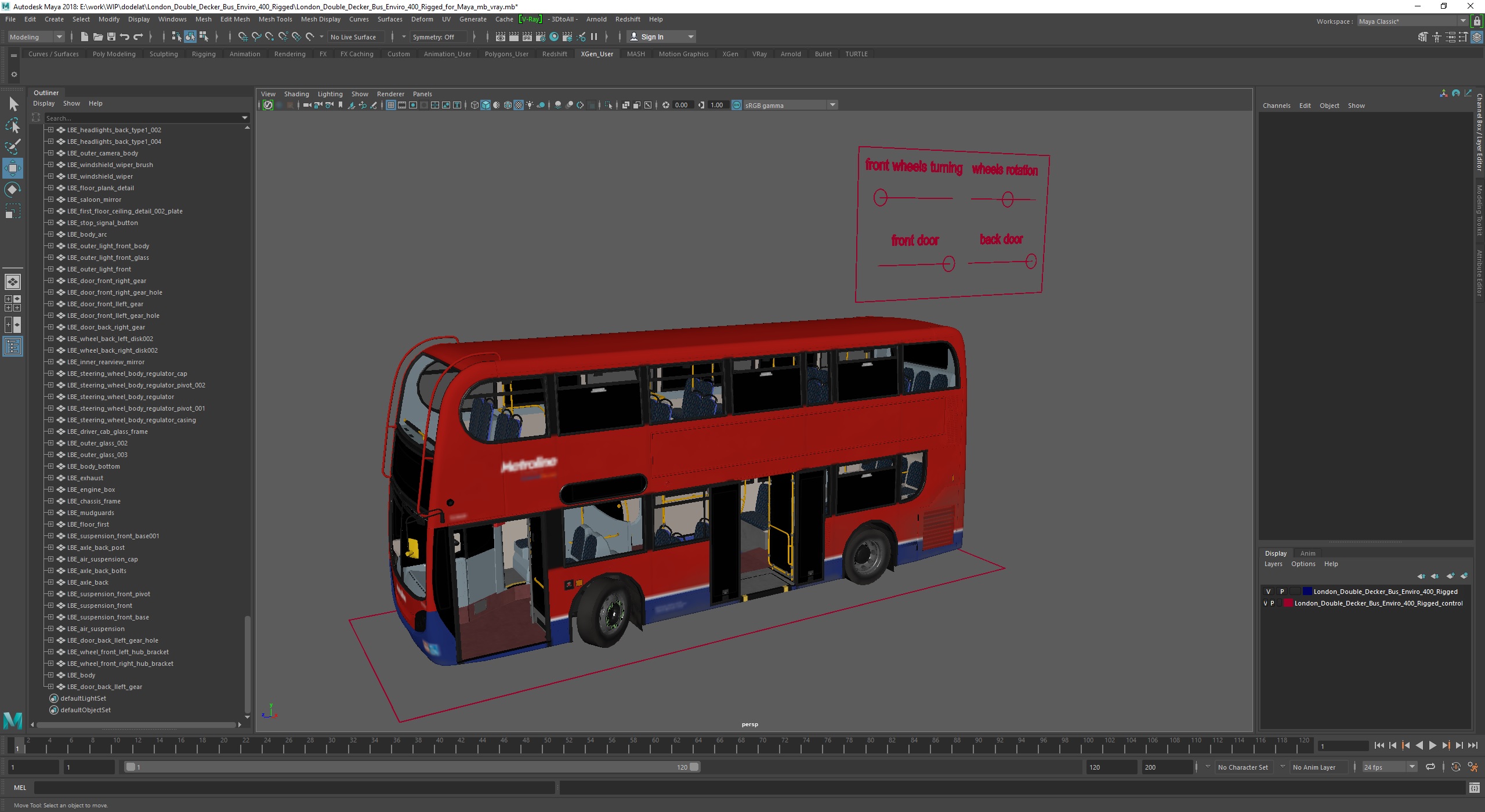Activate the Rotate tool in the toolbox

pyautogui.click(x=13, y=190)
